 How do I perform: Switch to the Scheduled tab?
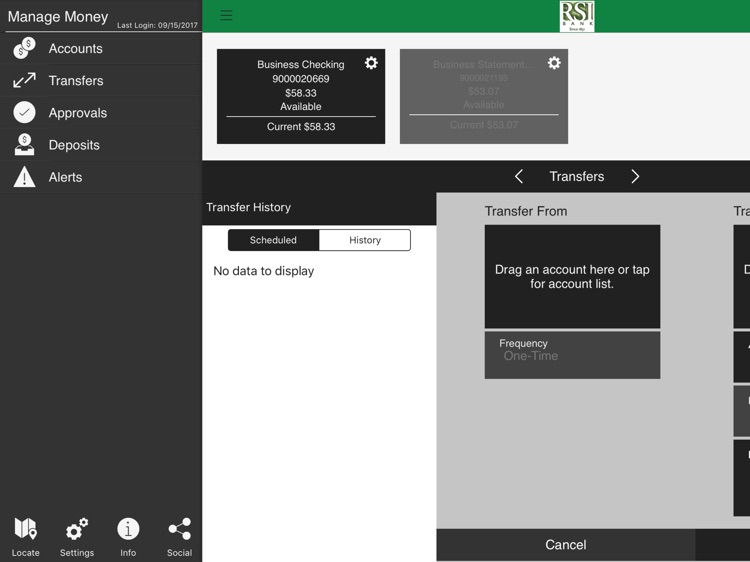(x=273, y=240)
